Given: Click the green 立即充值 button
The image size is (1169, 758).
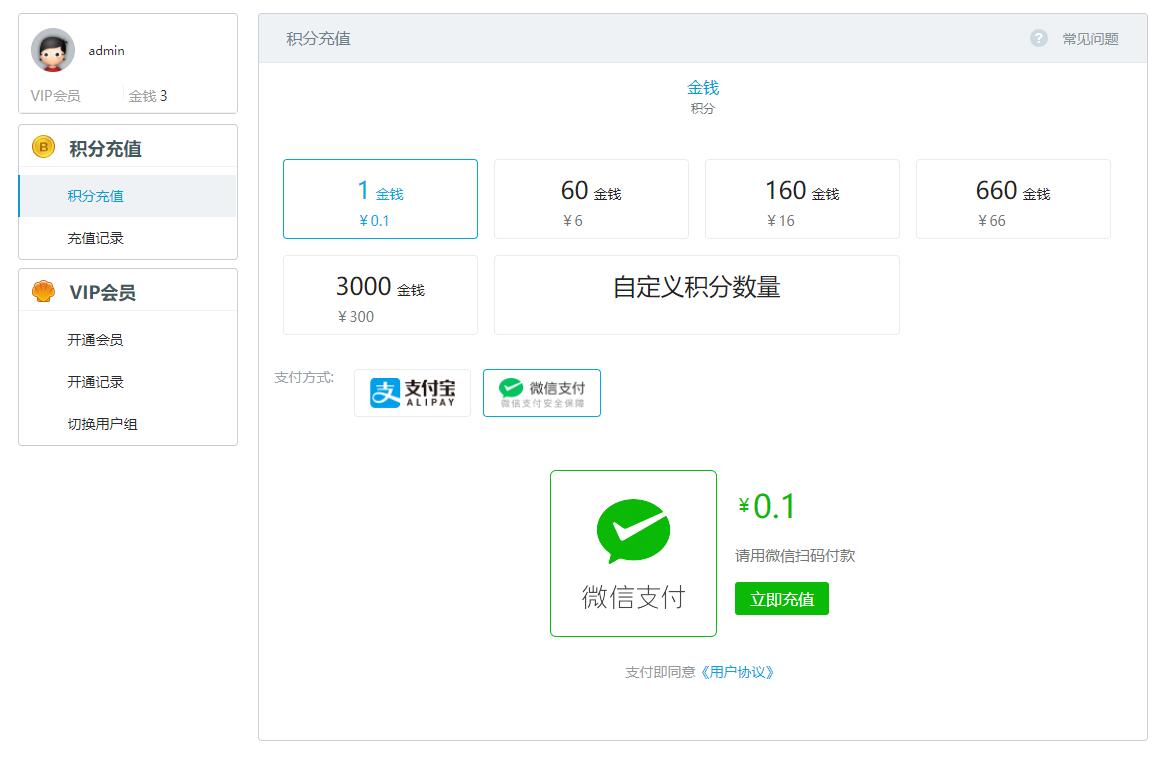Looking at the screenshot, I should pyautogui.click(x=781, y=598).
